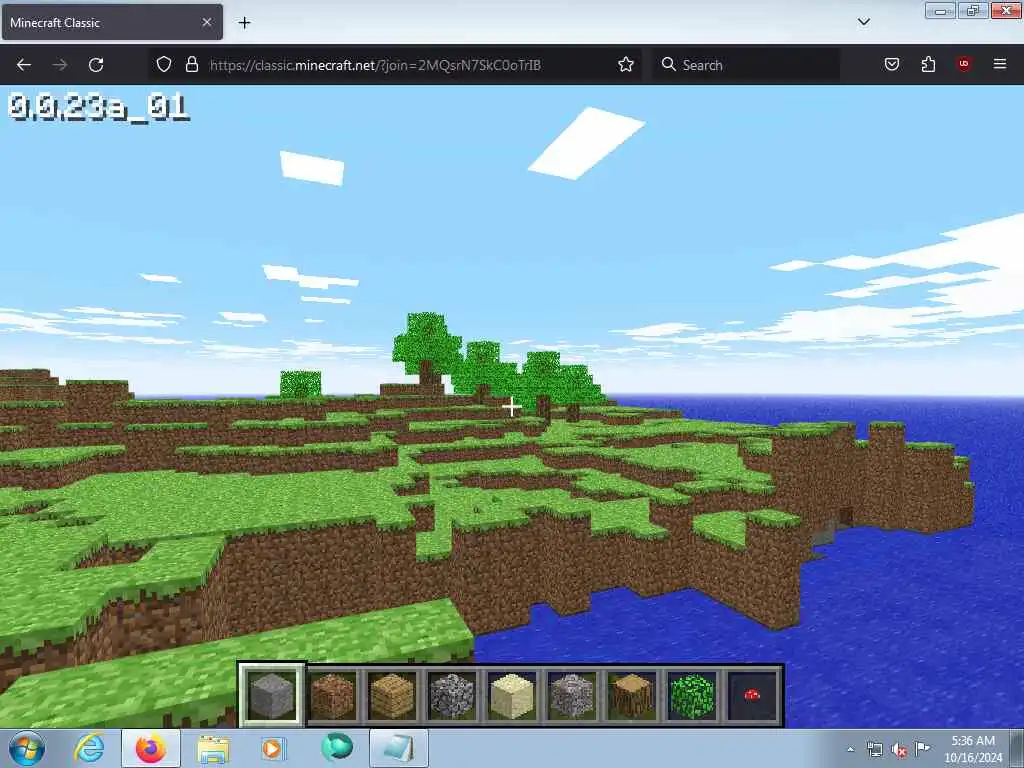The image size is (1024, 768).
Task: Open the muted volume tray icon
Action: pyautogui.click(x=899, y=750)
